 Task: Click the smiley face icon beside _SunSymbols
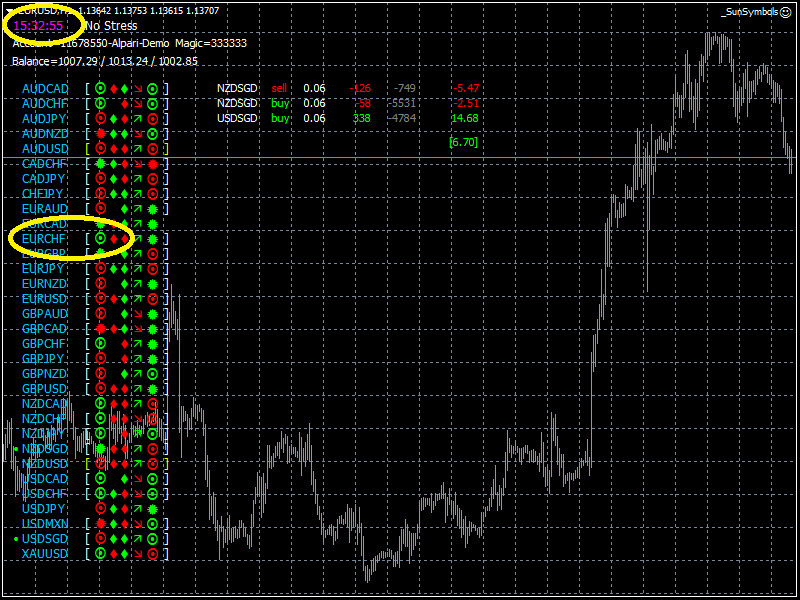pyautogui.click(x=786, y=12)
